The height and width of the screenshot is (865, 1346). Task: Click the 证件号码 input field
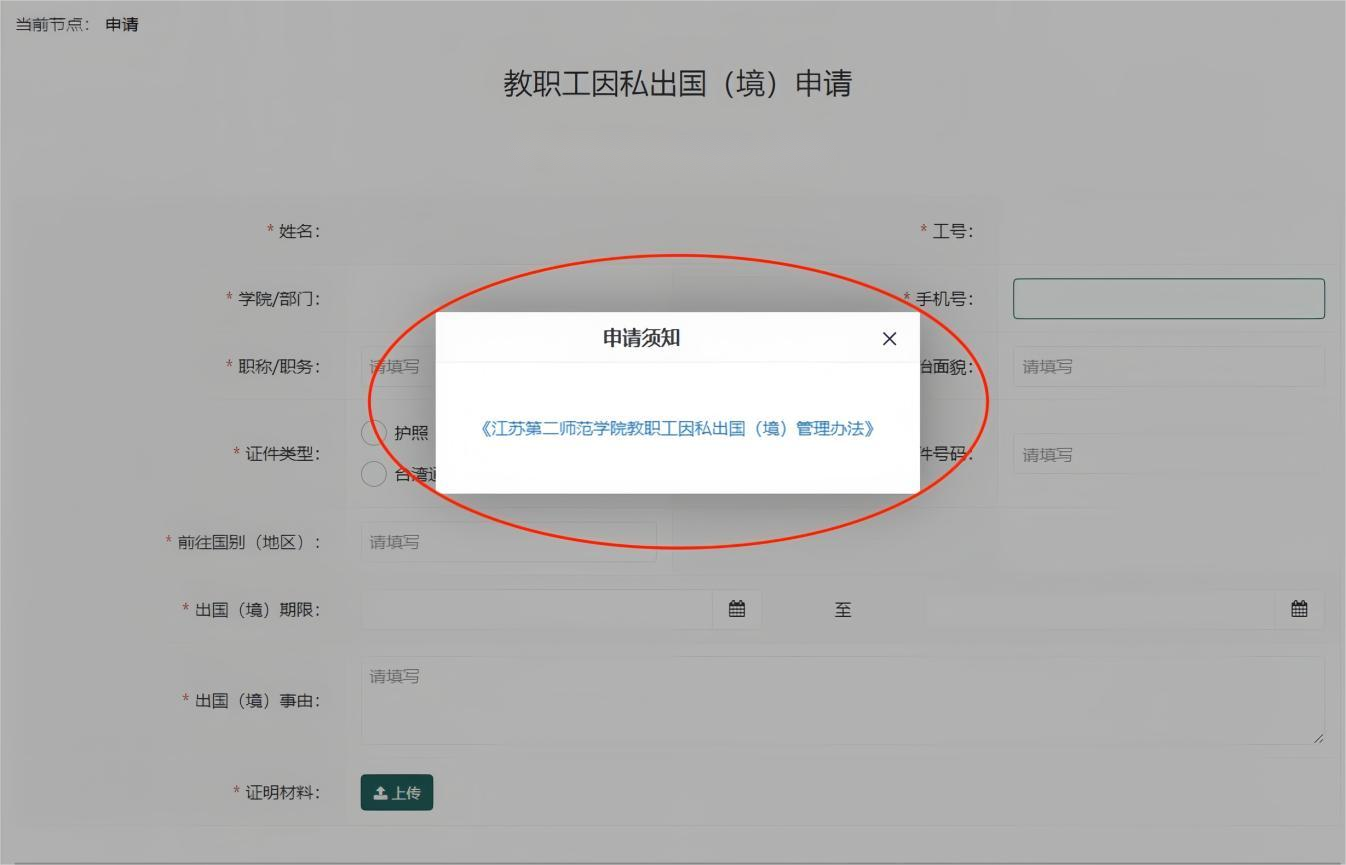click(x=1168, y=455)
